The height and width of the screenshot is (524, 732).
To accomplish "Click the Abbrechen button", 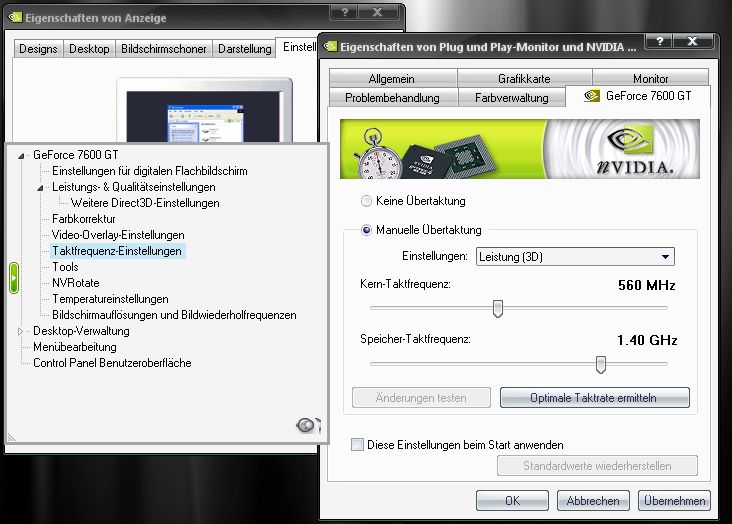I will (593, 501).
